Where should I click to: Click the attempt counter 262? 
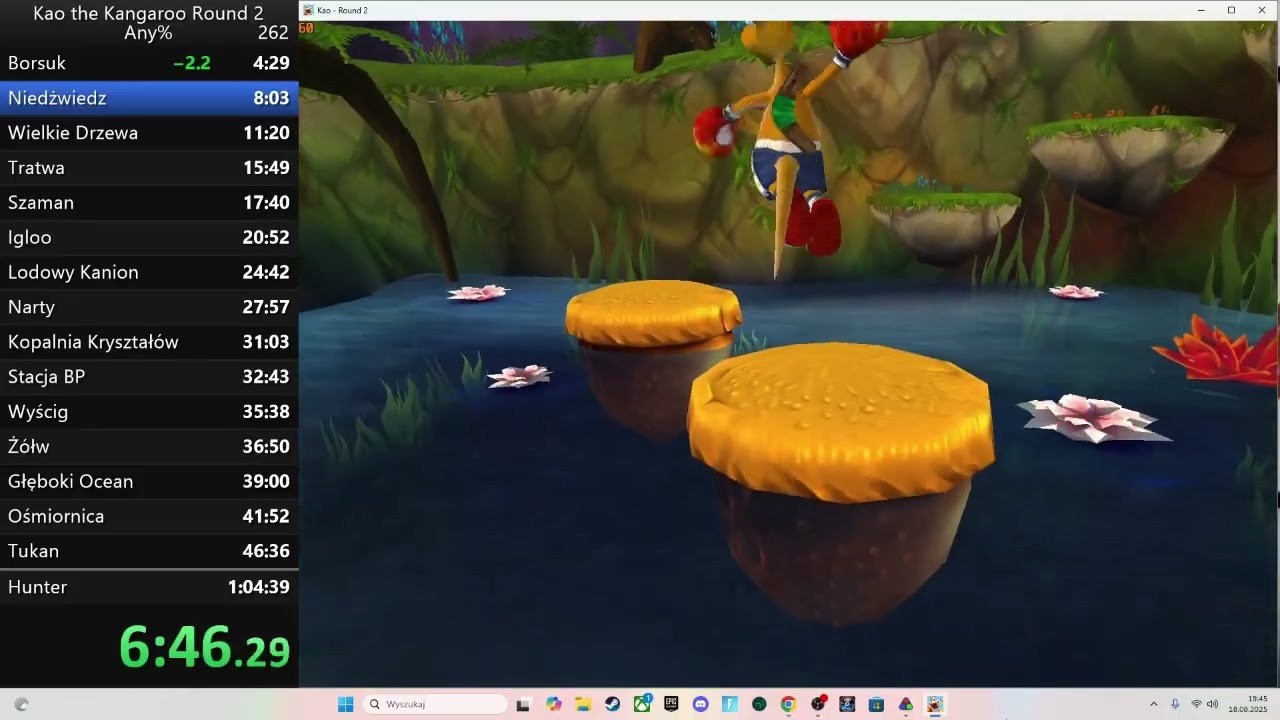coord(273,33)
